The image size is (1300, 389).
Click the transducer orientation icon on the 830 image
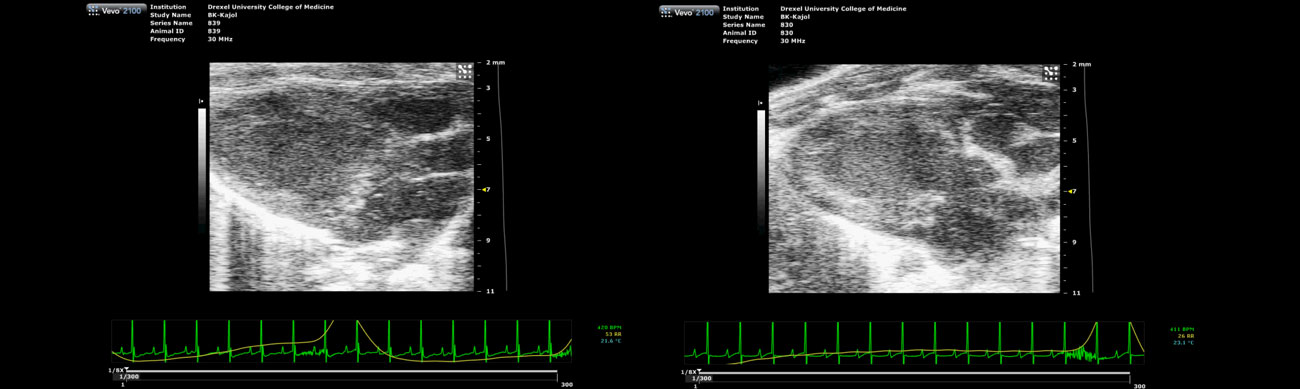tap(1051, 73)
